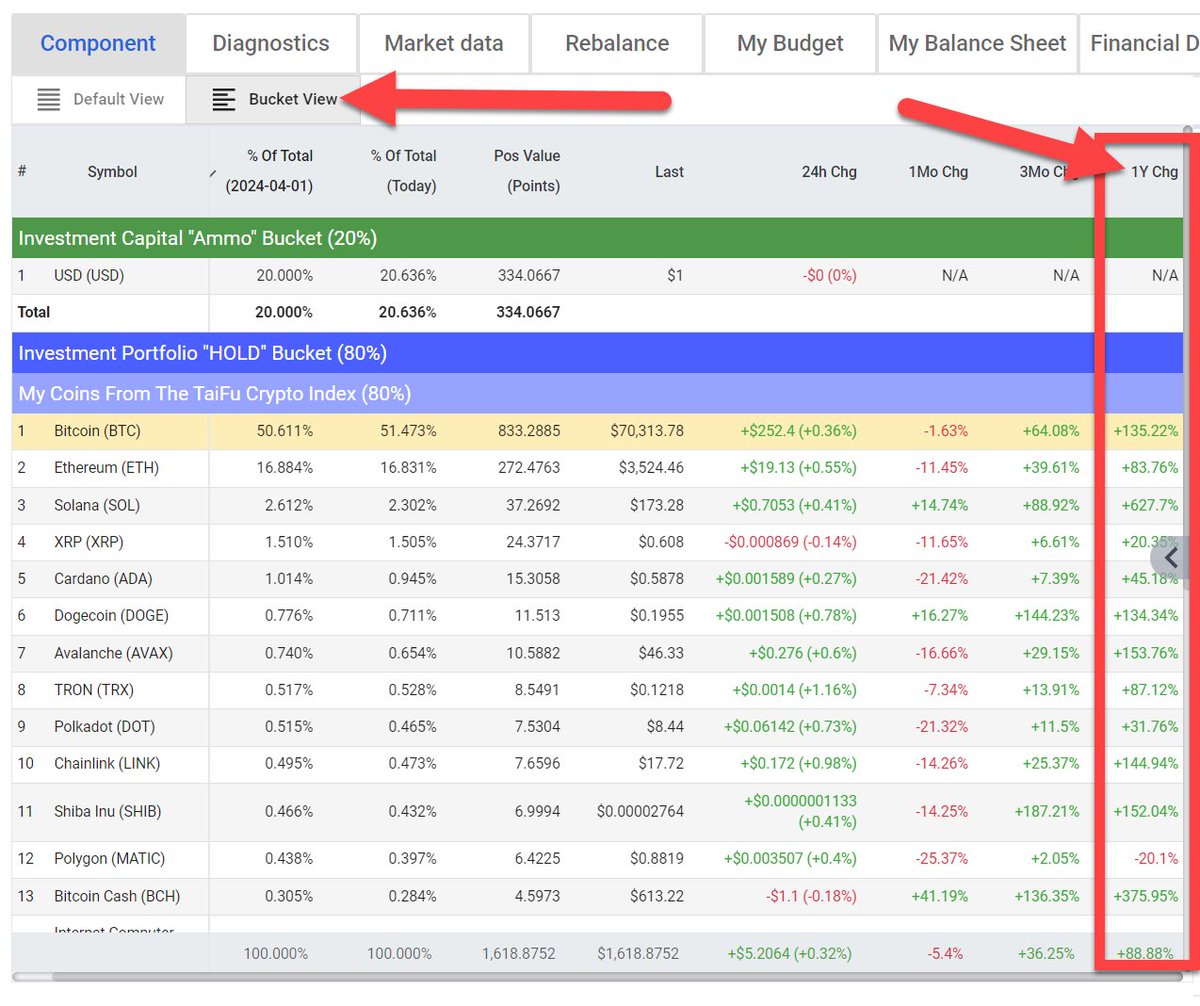Sort by Pos Value (Points) header
This screenshot has height=1006, width=1200.
coord(526,171)
